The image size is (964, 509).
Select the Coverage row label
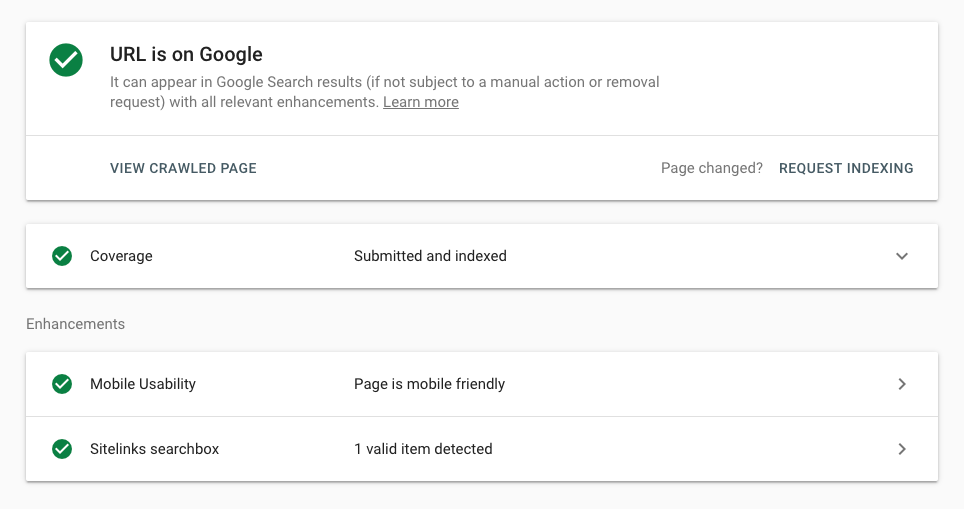(121, 256)
